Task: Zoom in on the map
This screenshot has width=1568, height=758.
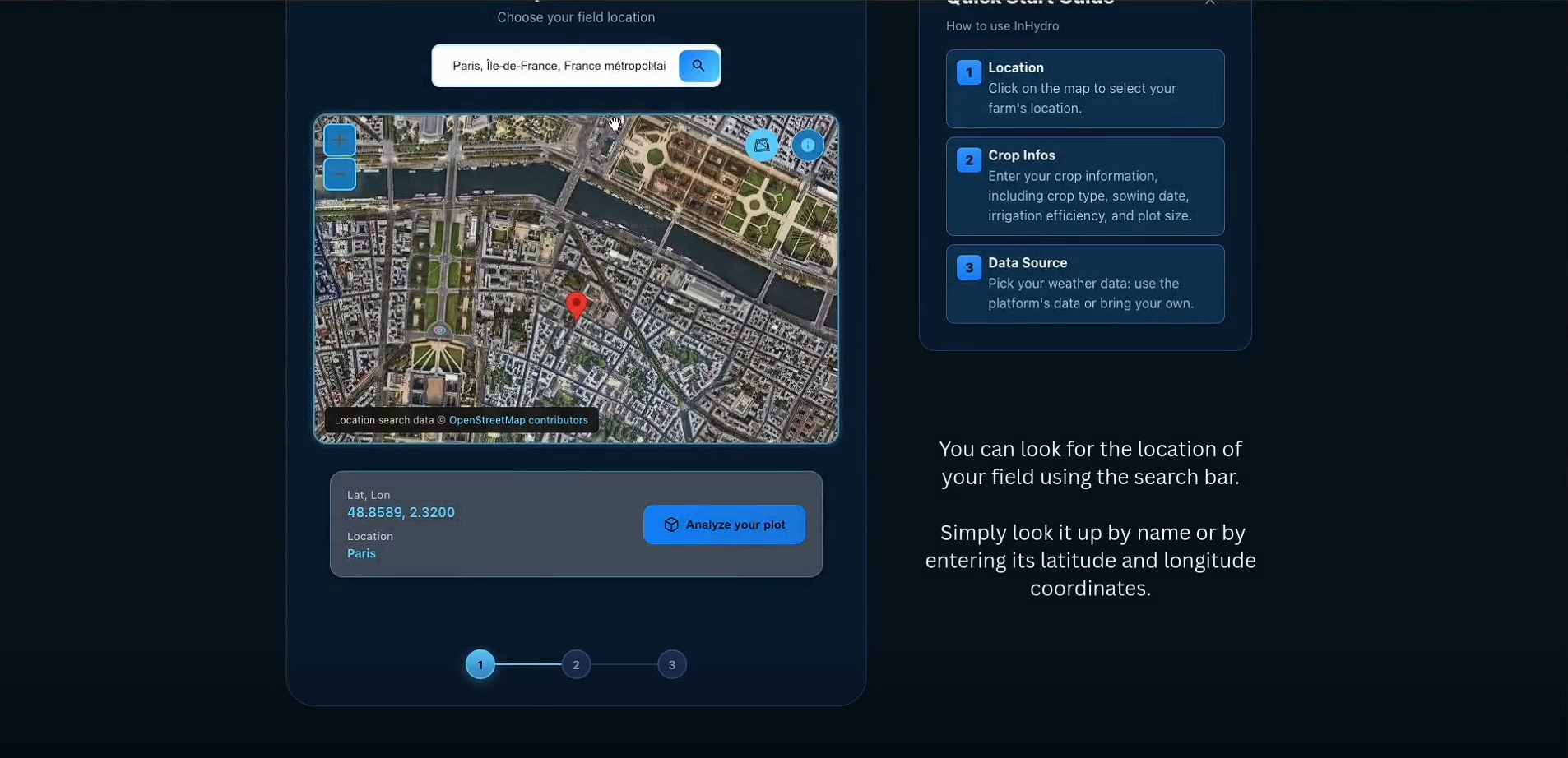Action: pyautogui.click(x=339, y=140)
